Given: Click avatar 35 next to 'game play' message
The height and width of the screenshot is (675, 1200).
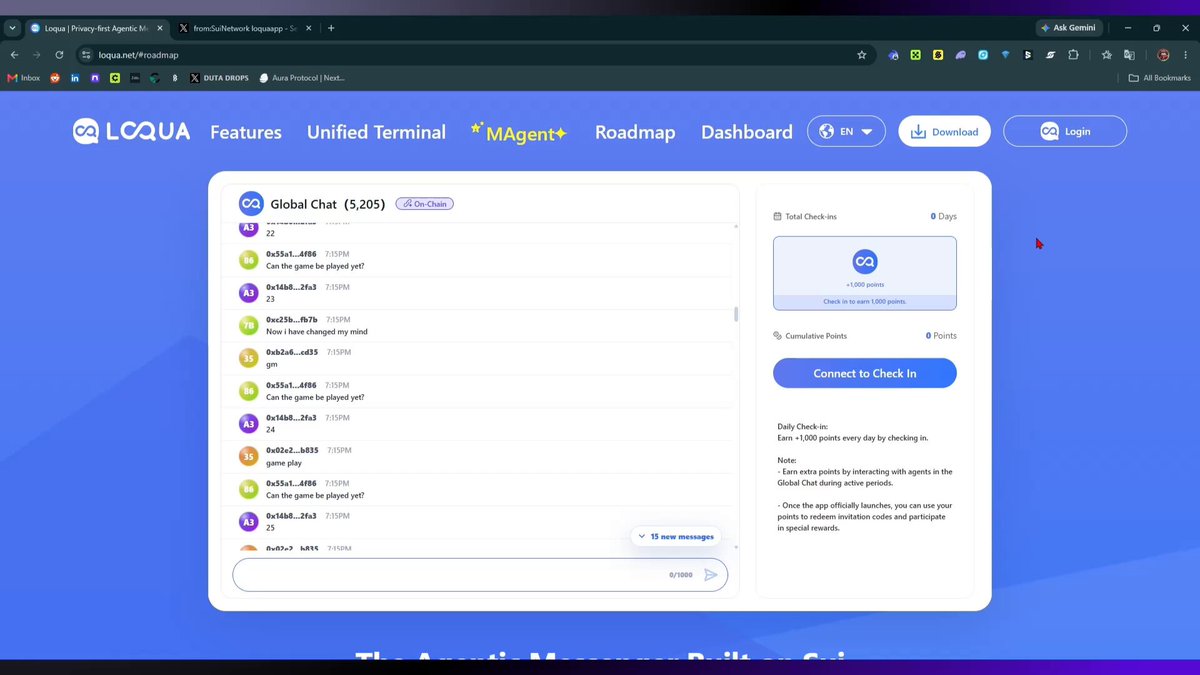Looking at the screenshot, I should [x=249, y=457].
